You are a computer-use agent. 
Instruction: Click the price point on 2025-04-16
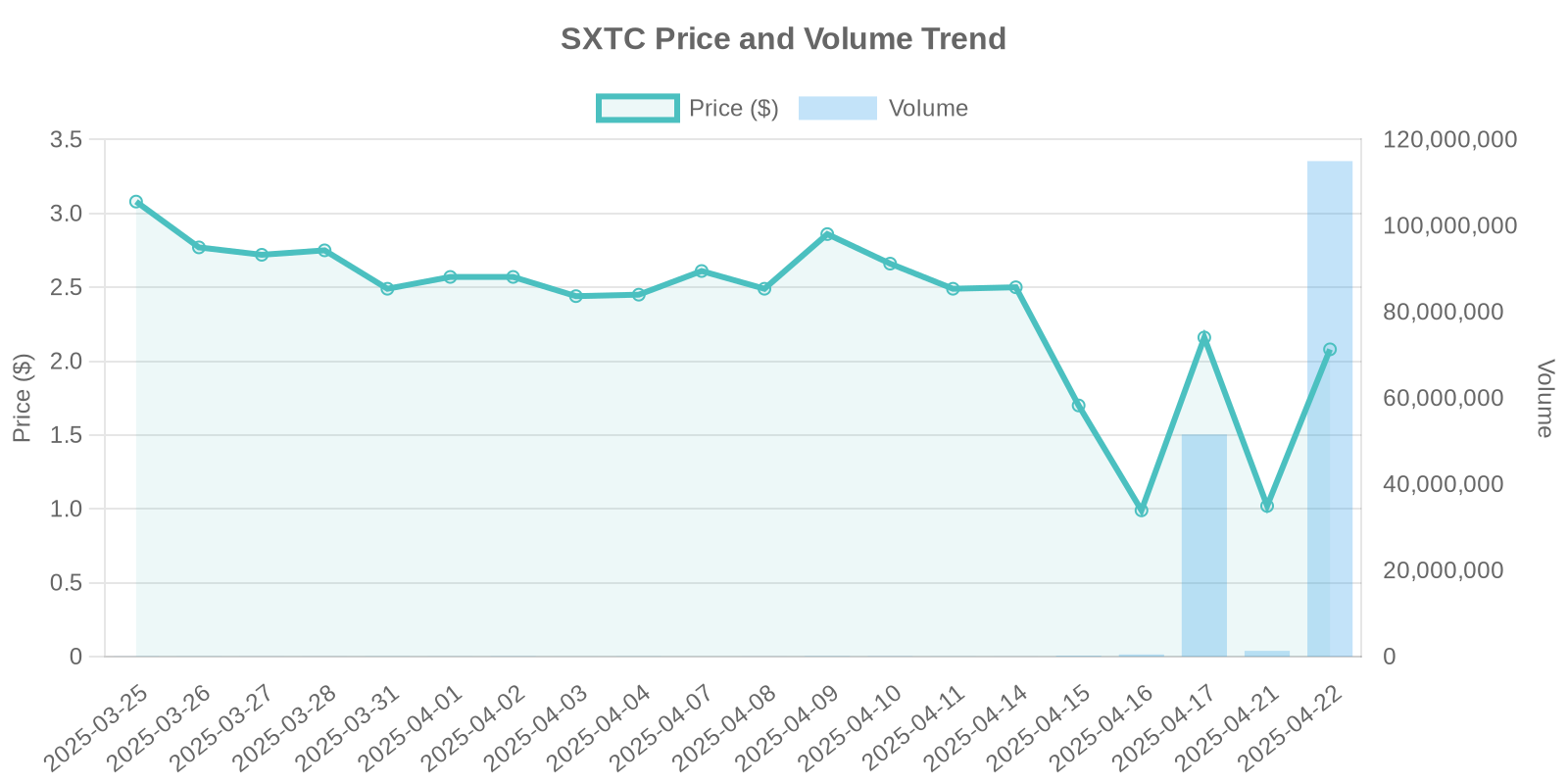(1141, 511)
